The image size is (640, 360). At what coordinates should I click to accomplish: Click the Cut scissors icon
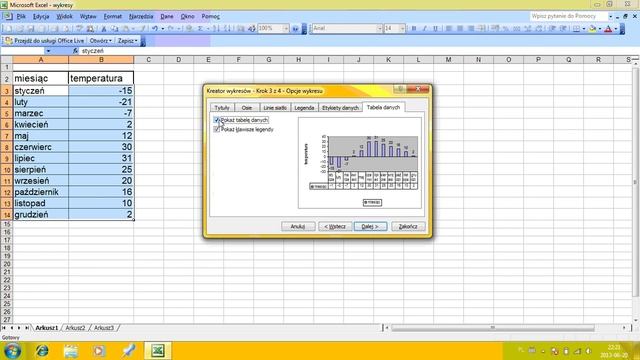pos(104,29)
